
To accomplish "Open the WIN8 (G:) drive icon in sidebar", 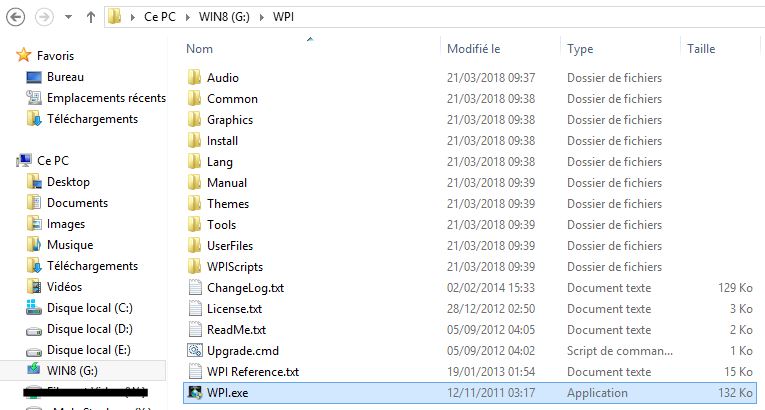I will coord(34,369).
